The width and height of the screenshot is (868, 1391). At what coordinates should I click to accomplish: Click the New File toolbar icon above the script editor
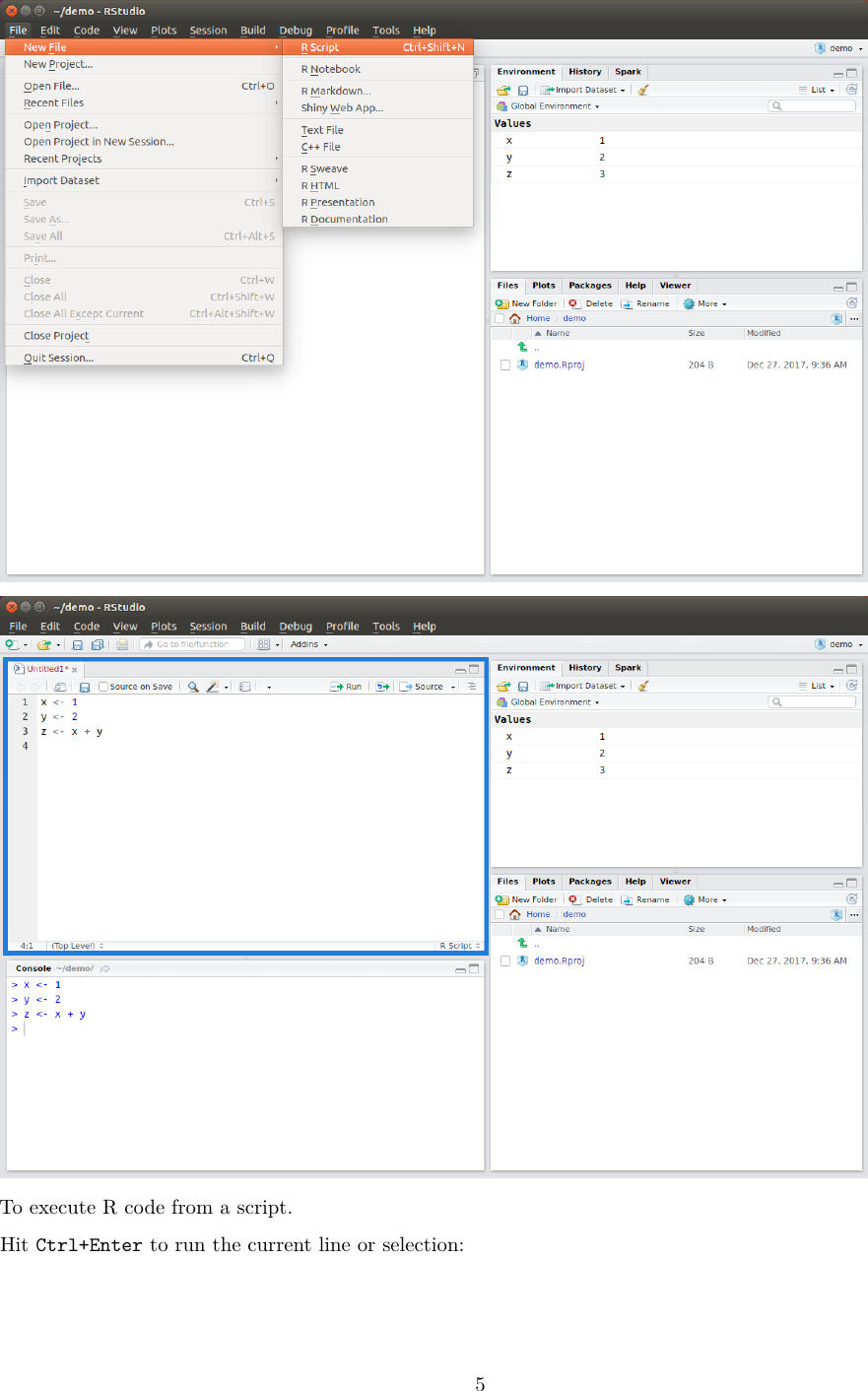point(12,644)
